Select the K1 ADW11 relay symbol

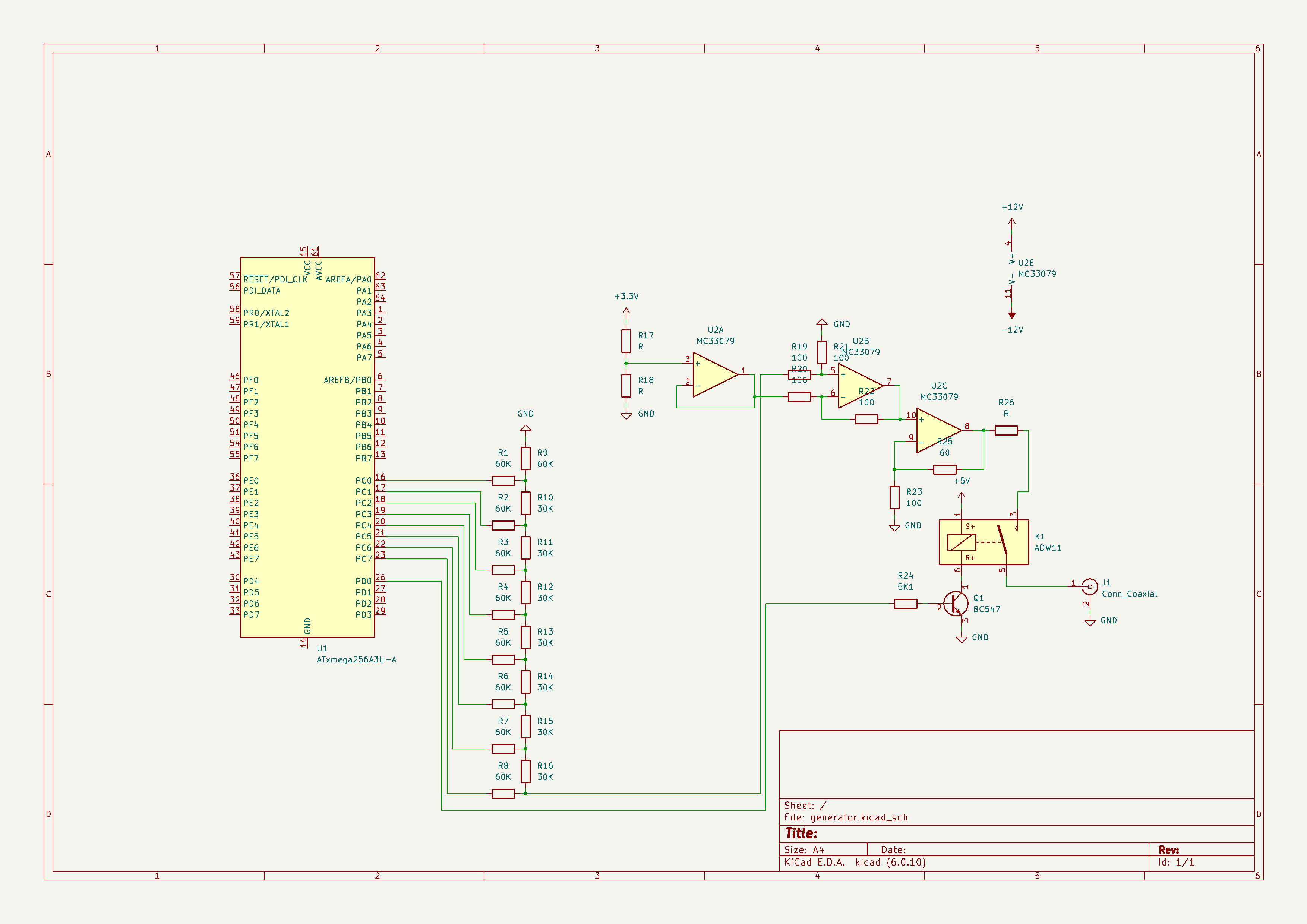tap(984, 542)
